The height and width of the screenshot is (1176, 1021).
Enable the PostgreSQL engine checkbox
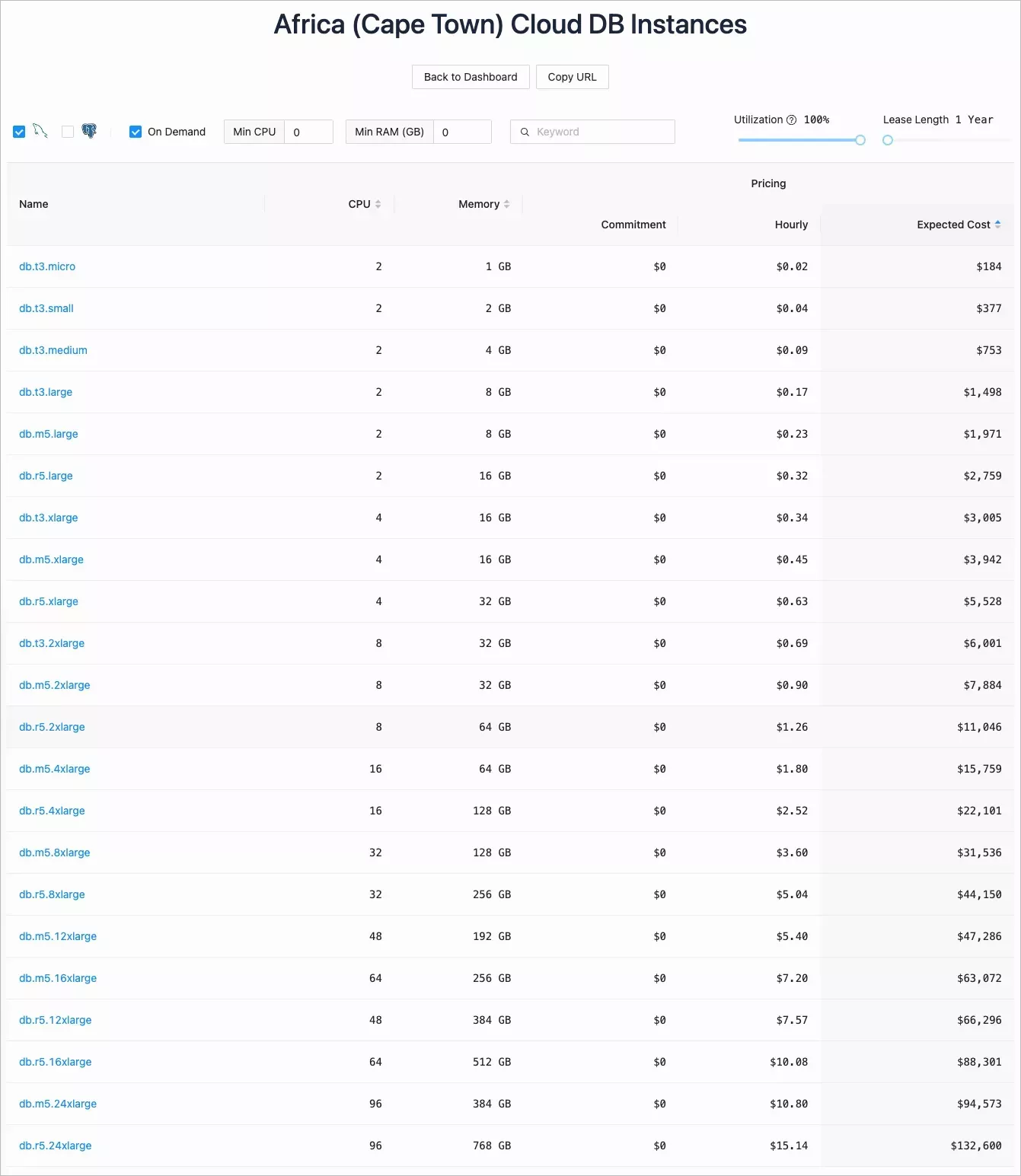coord(68,132)
